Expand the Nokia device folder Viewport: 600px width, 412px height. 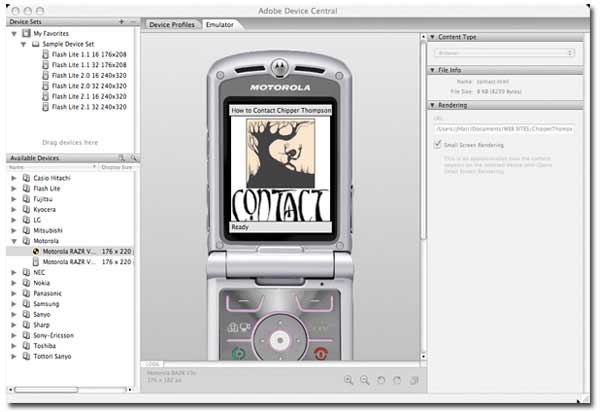pos(13,283)
